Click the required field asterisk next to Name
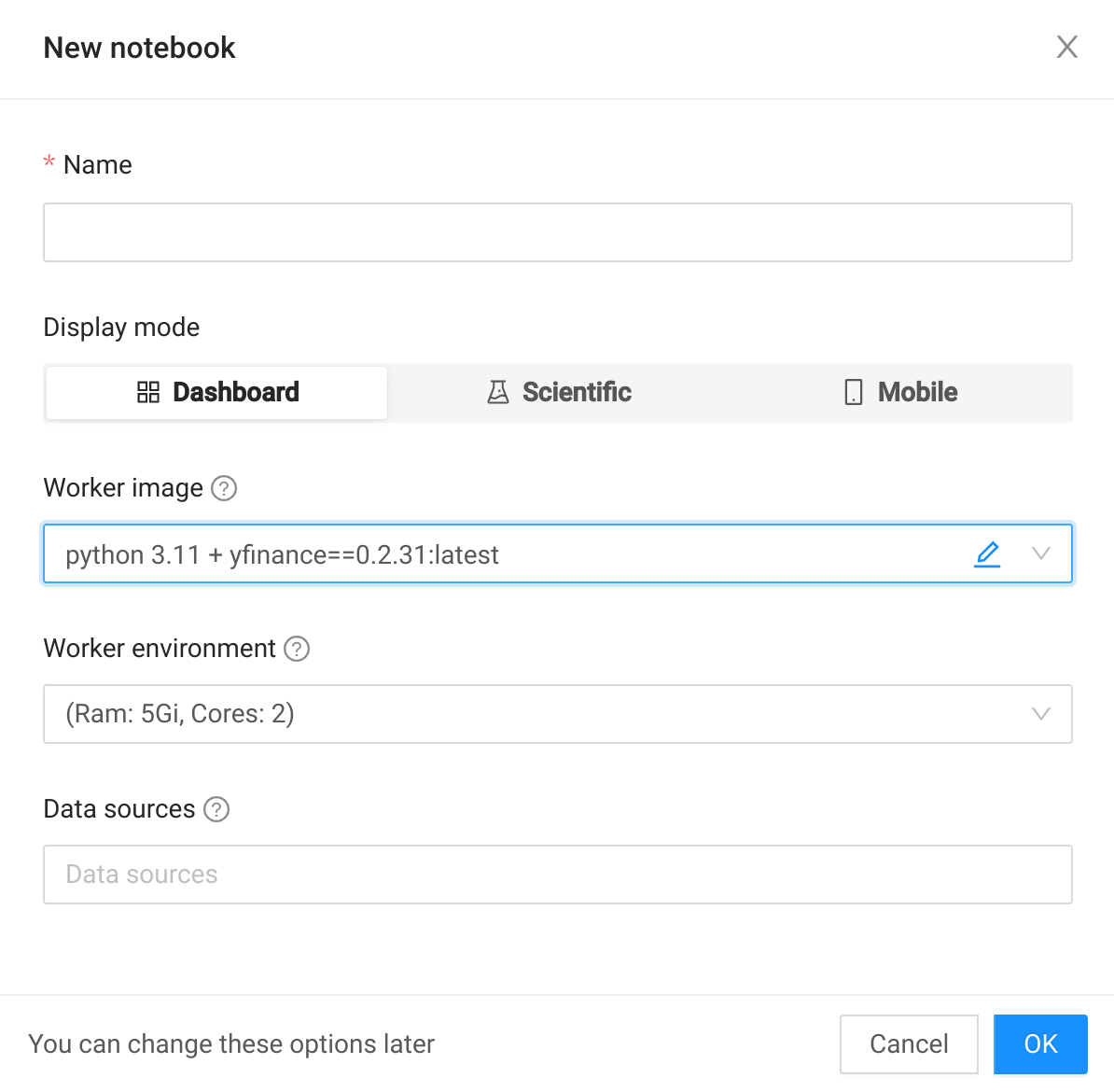1114x1092 pixels. coord(49,163)
